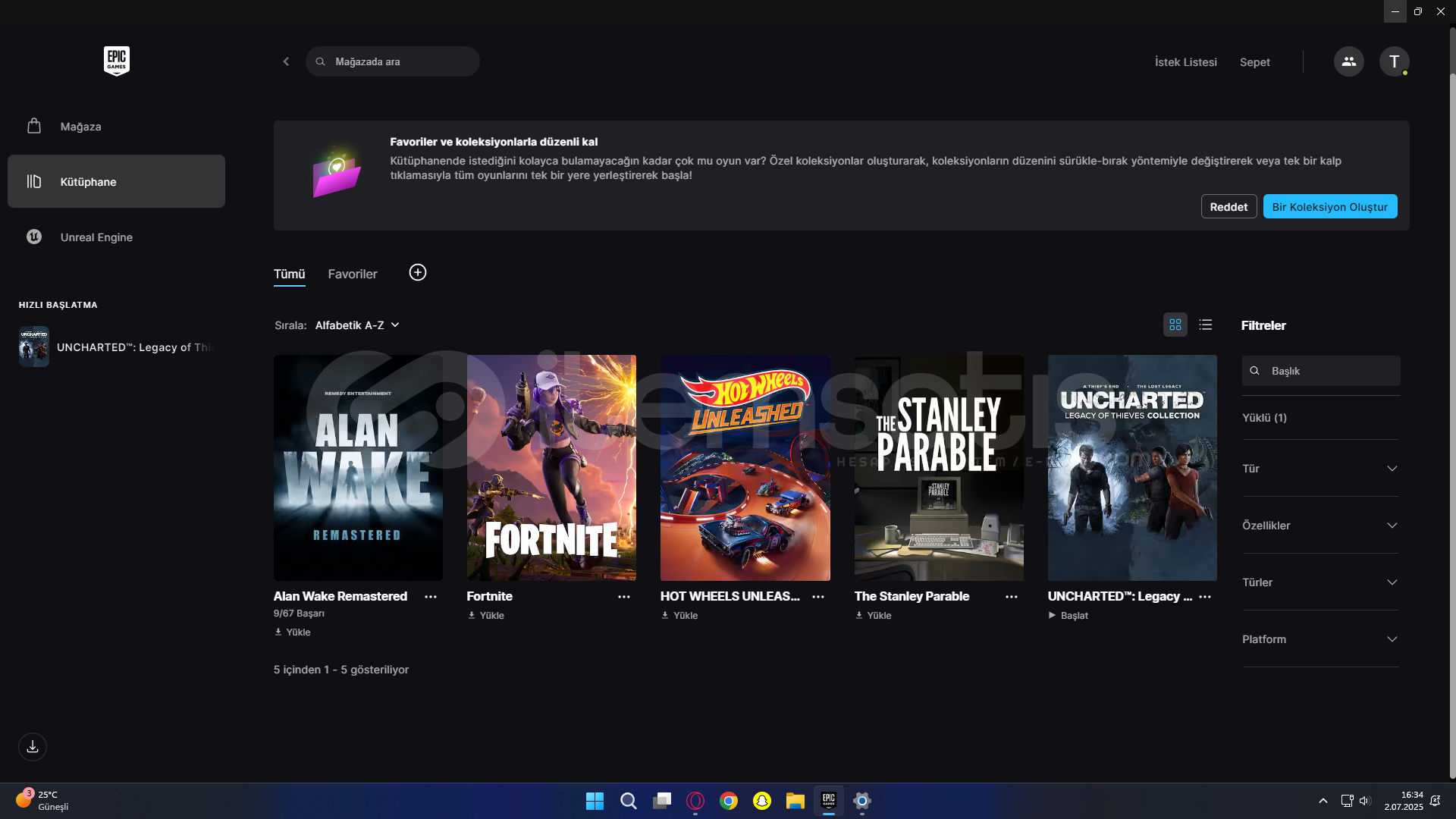Focus the Mağazada ara search field
Screen dimensions: 1456x819
tap(393, 61)
